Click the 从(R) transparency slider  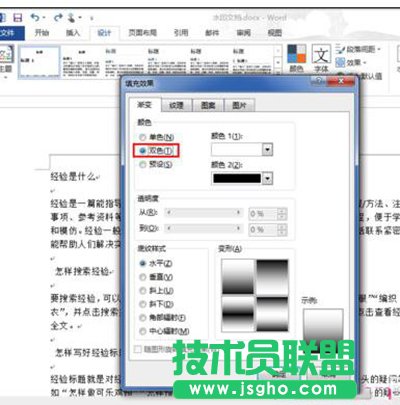click(x=203, y=212)
